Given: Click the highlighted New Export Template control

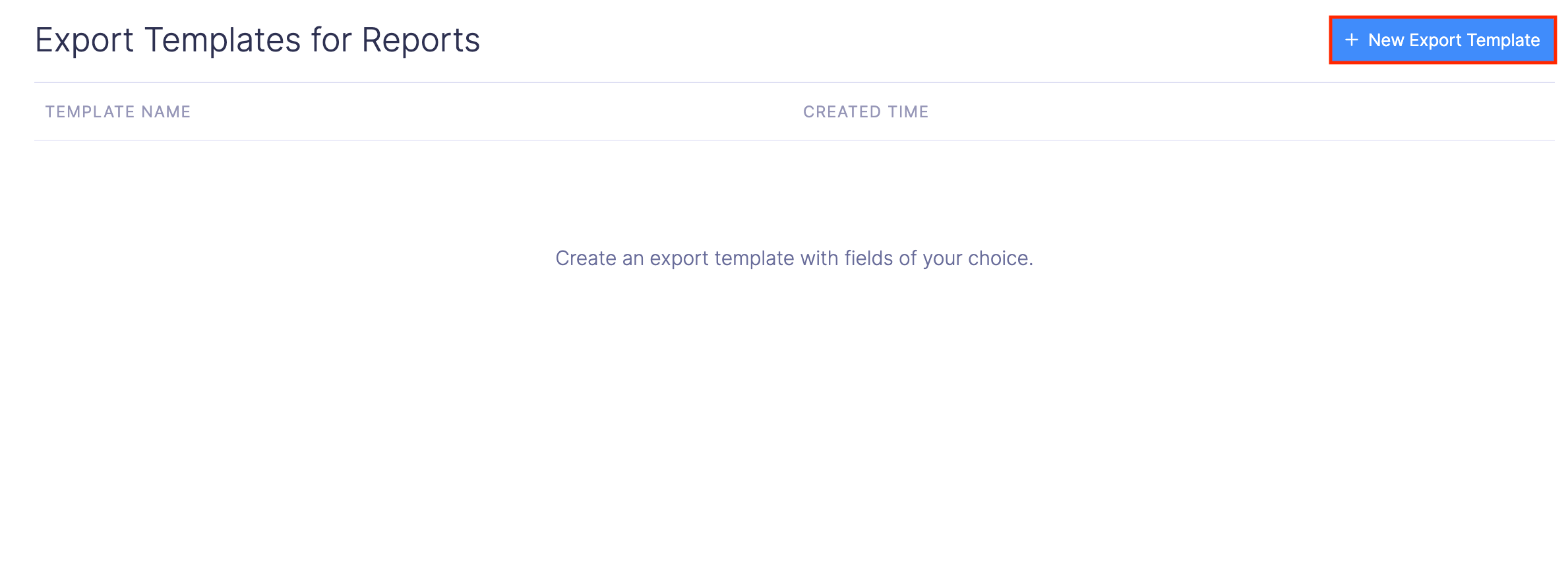Looking at the screenshot, I should (x=1441, y=40).
